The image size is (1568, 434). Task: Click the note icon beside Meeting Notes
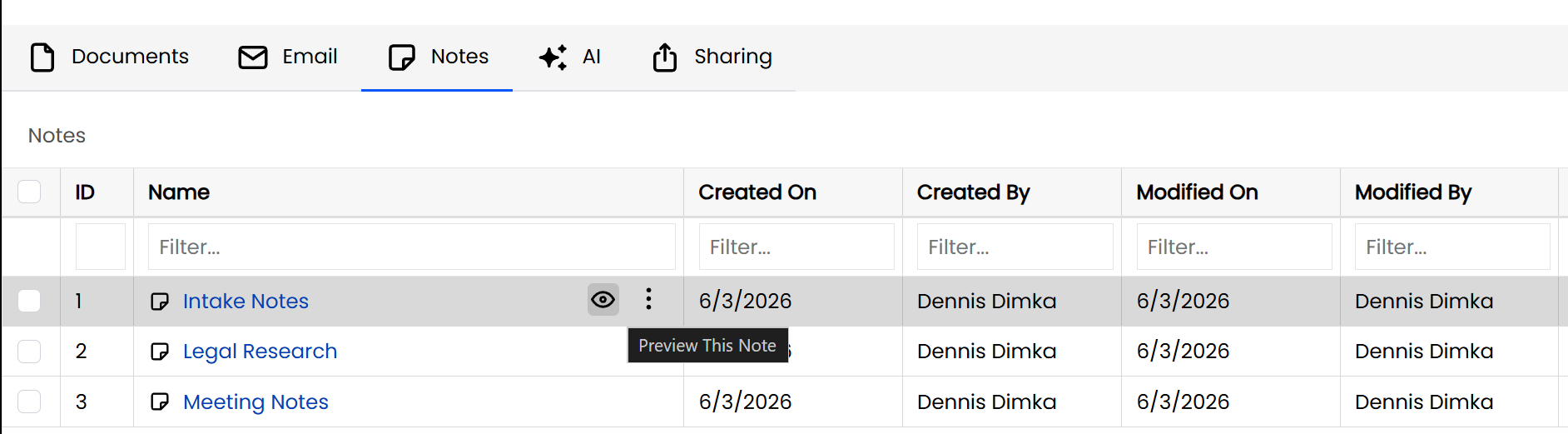(160, 402)
